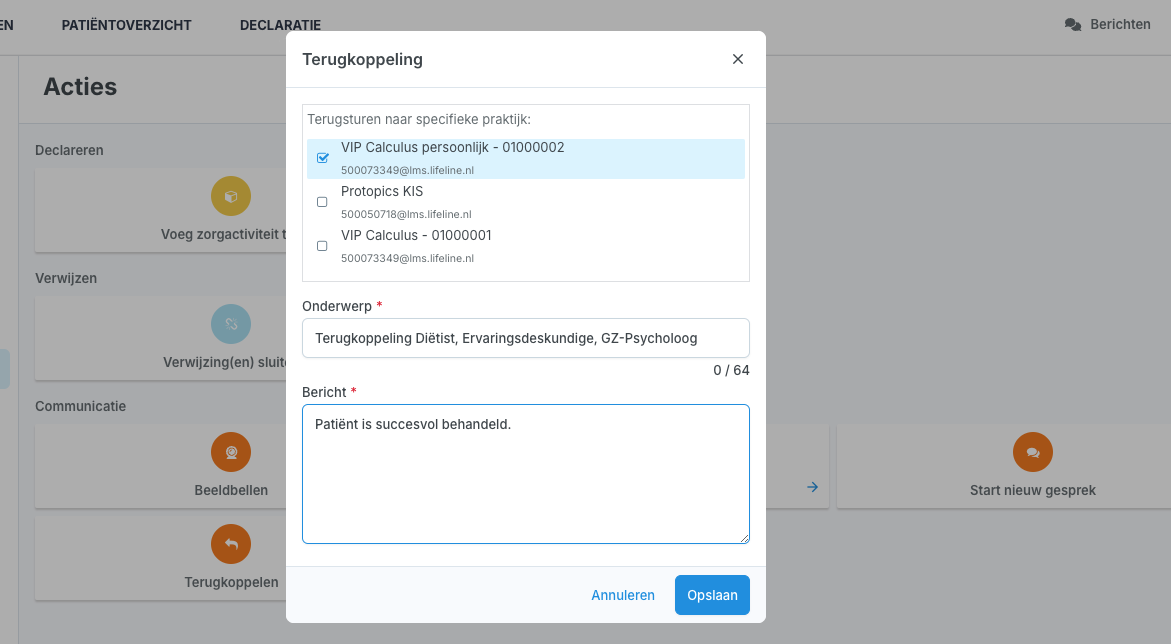The height and width of the screenshot is (644, 1171).
Task: Click the Annuleren link button
Action: pyautogui.click(x=623, y=595)
